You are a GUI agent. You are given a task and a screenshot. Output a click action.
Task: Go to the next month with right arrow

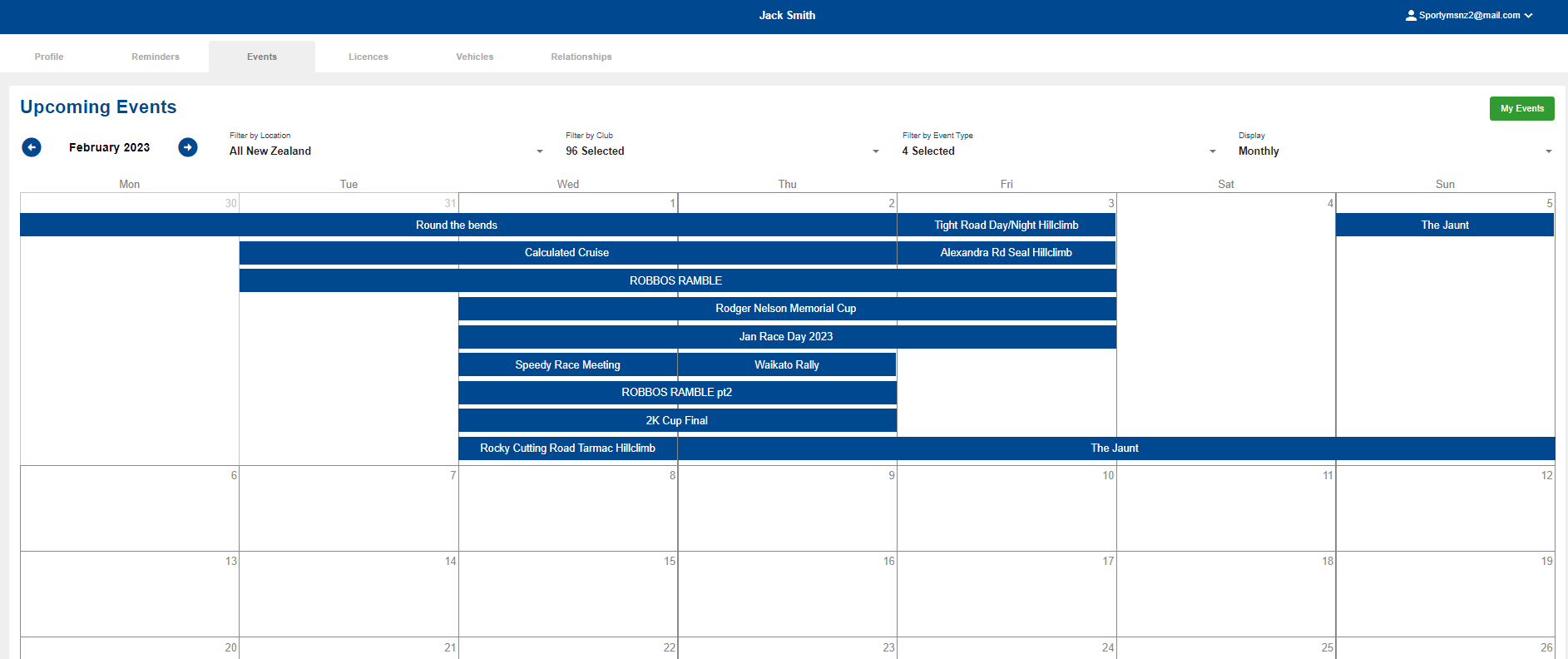pos(188,147)
